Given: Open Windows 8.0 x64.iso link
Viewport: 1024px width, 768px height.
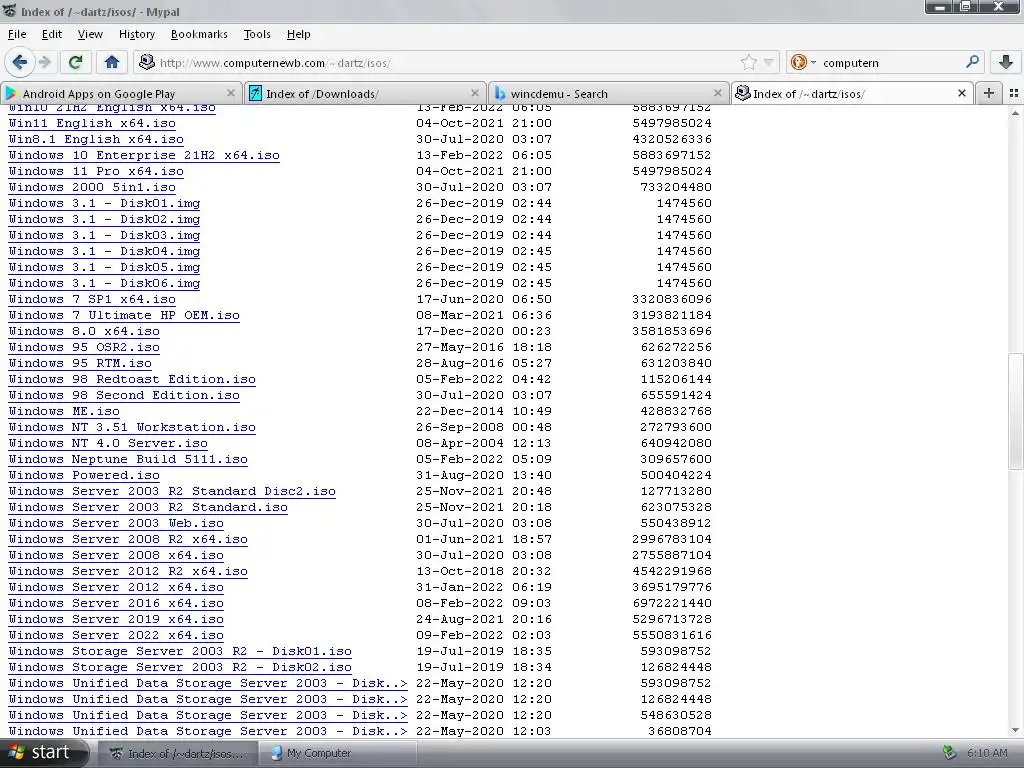Looking at the screenshot, I should (x=84, y=331).
